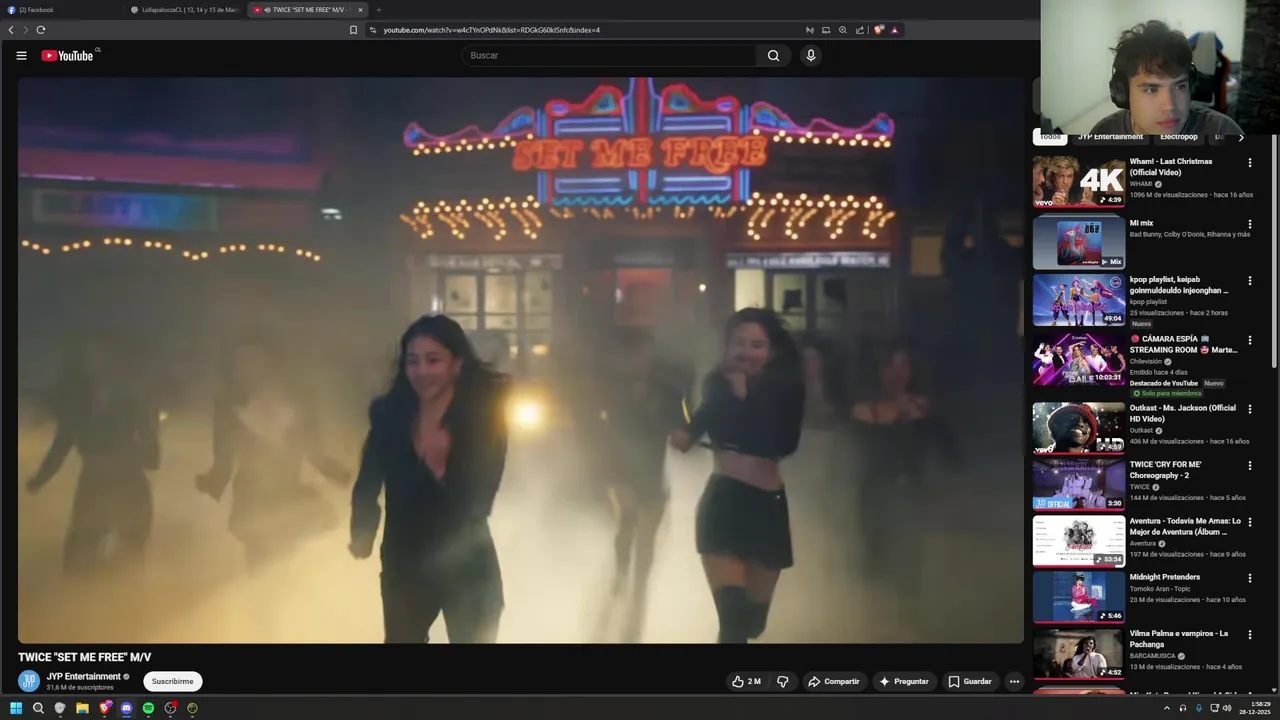The width and height of the screenshot is (1280, 720).
Task: Go back in browser history
Action: 11,30
